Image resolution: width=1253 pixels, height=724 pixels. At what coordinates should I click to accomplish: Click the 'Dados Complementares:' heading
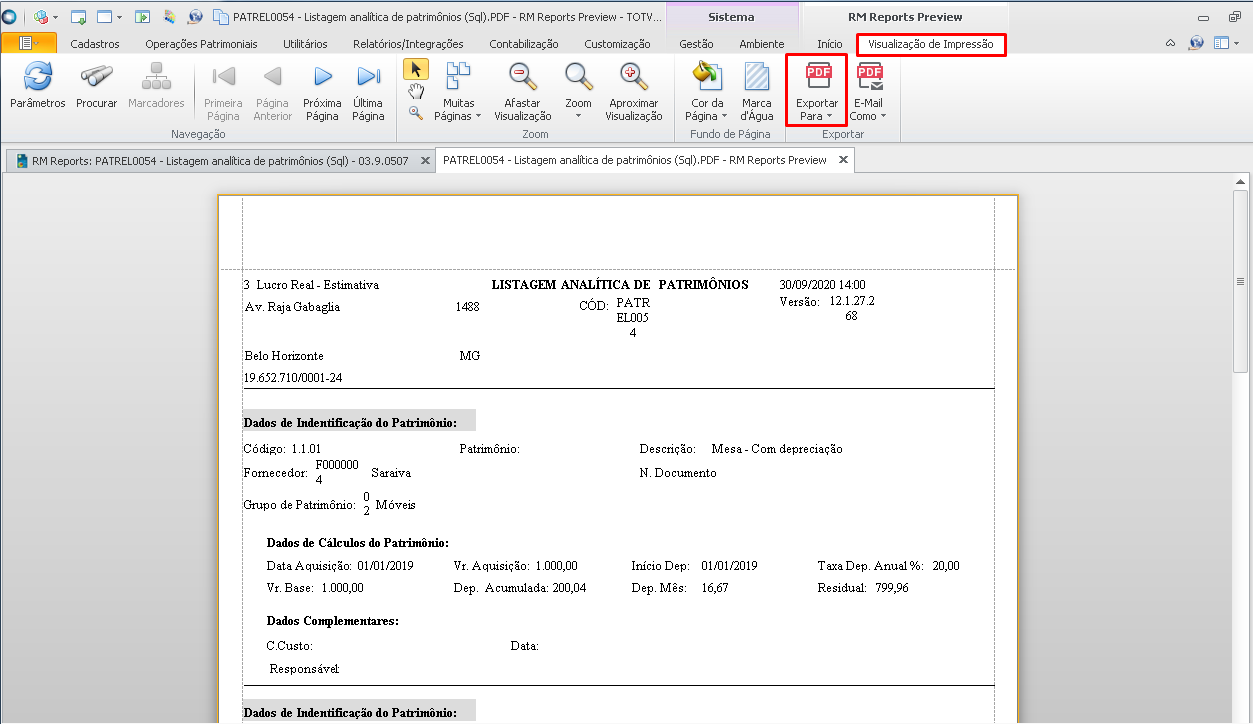click(x=333, y=621)
